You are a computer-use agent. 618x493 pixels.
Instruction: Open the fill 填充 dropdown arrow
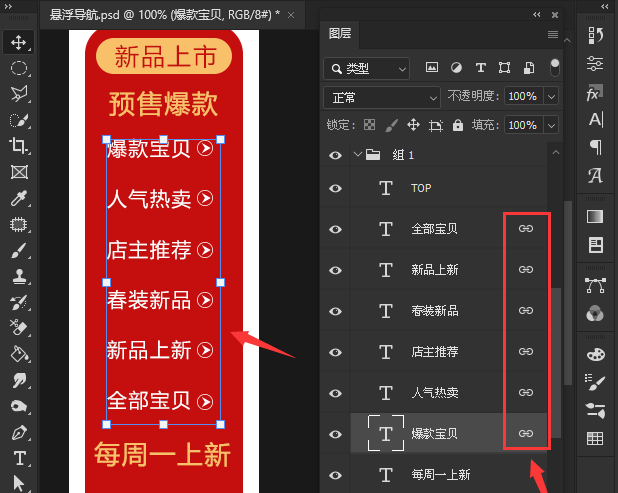click(x=551, y=126)
